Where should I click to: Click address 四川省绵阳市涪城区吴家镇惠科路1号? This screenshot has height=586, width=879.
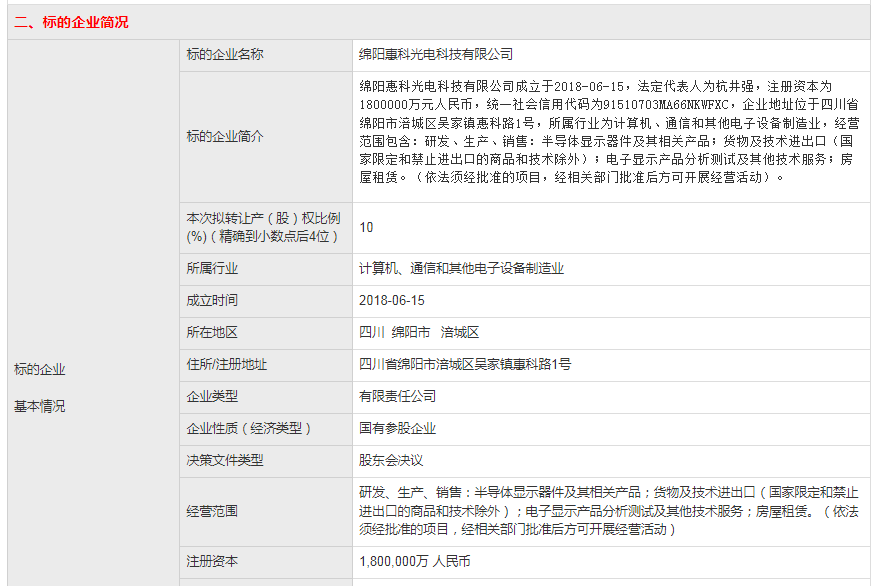(x=465, y=364)
